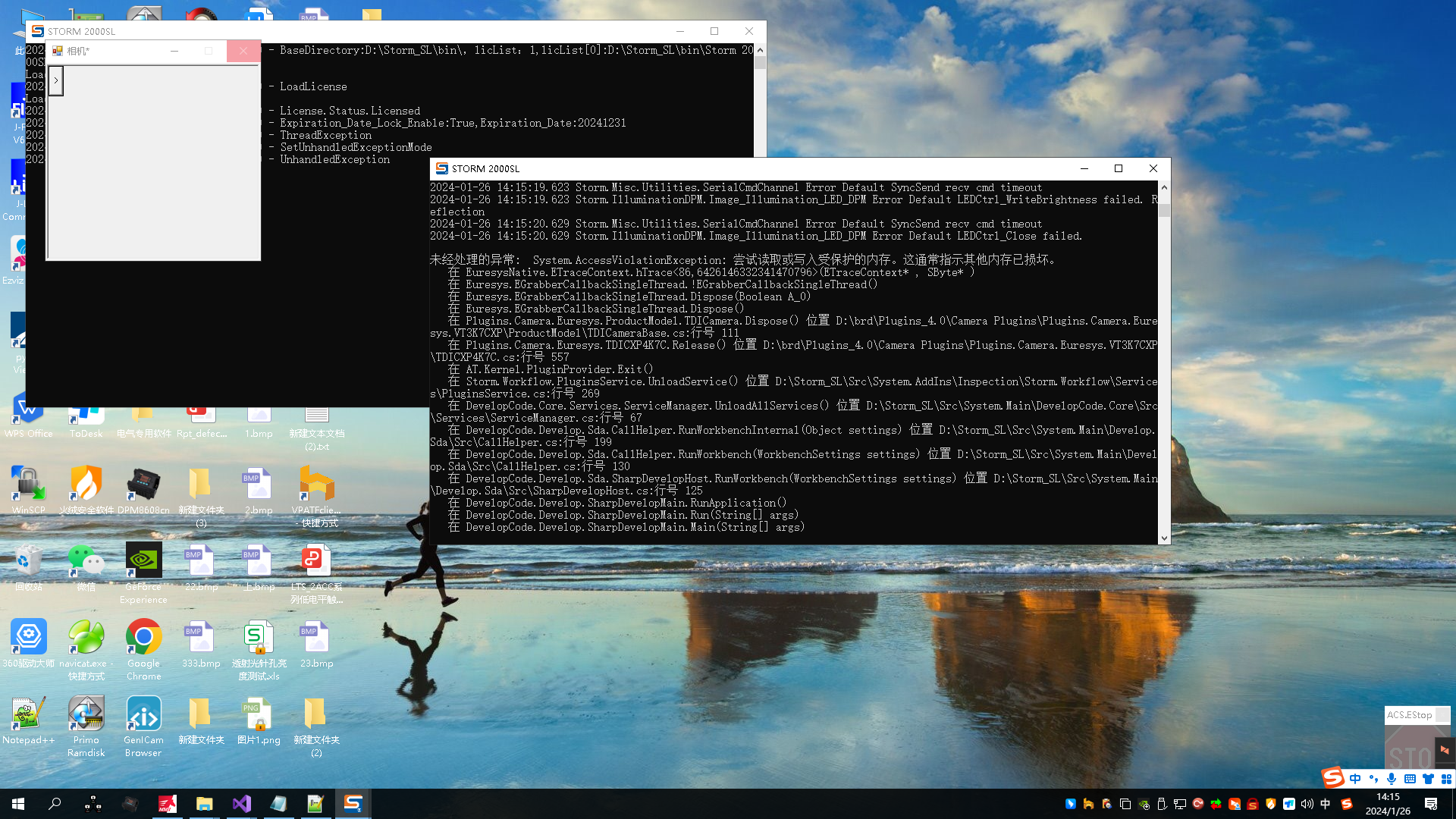This screenshot has width=1456, height=819.
Task: Select 2.bmp file on desktop
Action: (x=259, y=491)
